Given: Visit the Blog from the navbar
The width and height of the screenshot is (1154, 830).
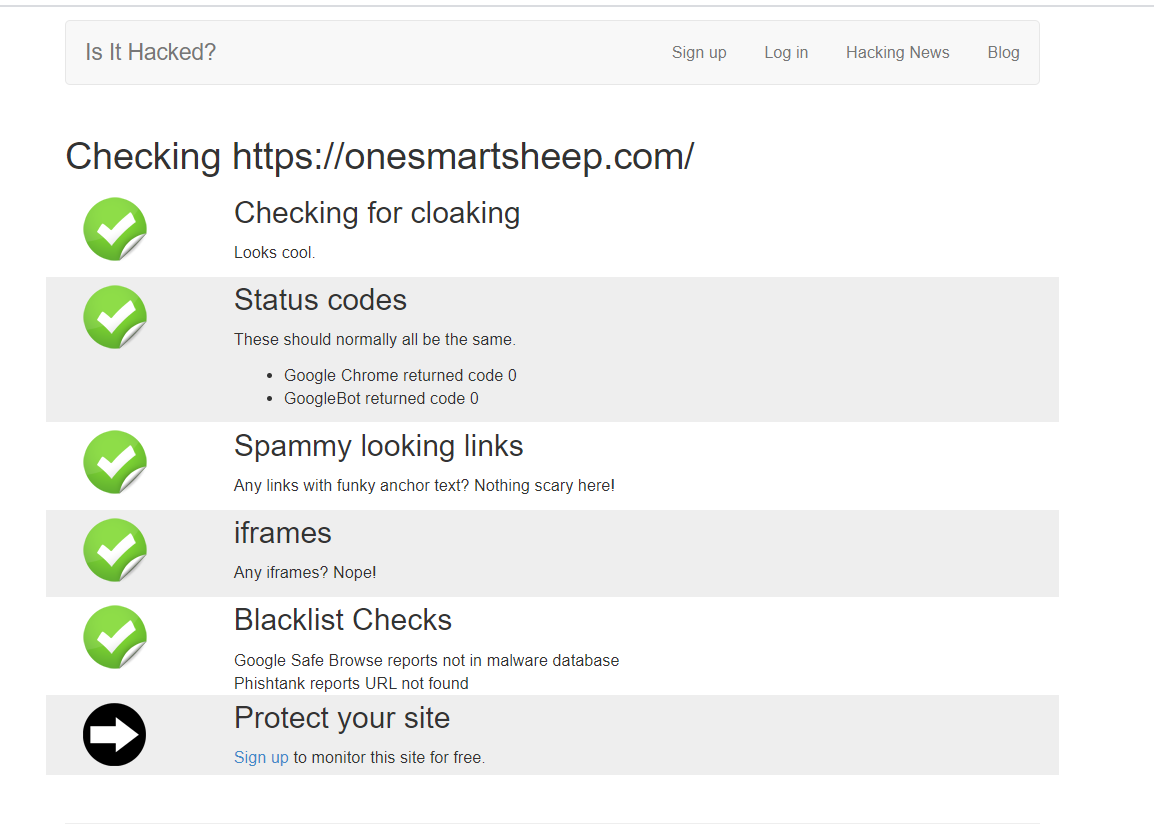Looking at the screenshot, I should click(1003, 52).
